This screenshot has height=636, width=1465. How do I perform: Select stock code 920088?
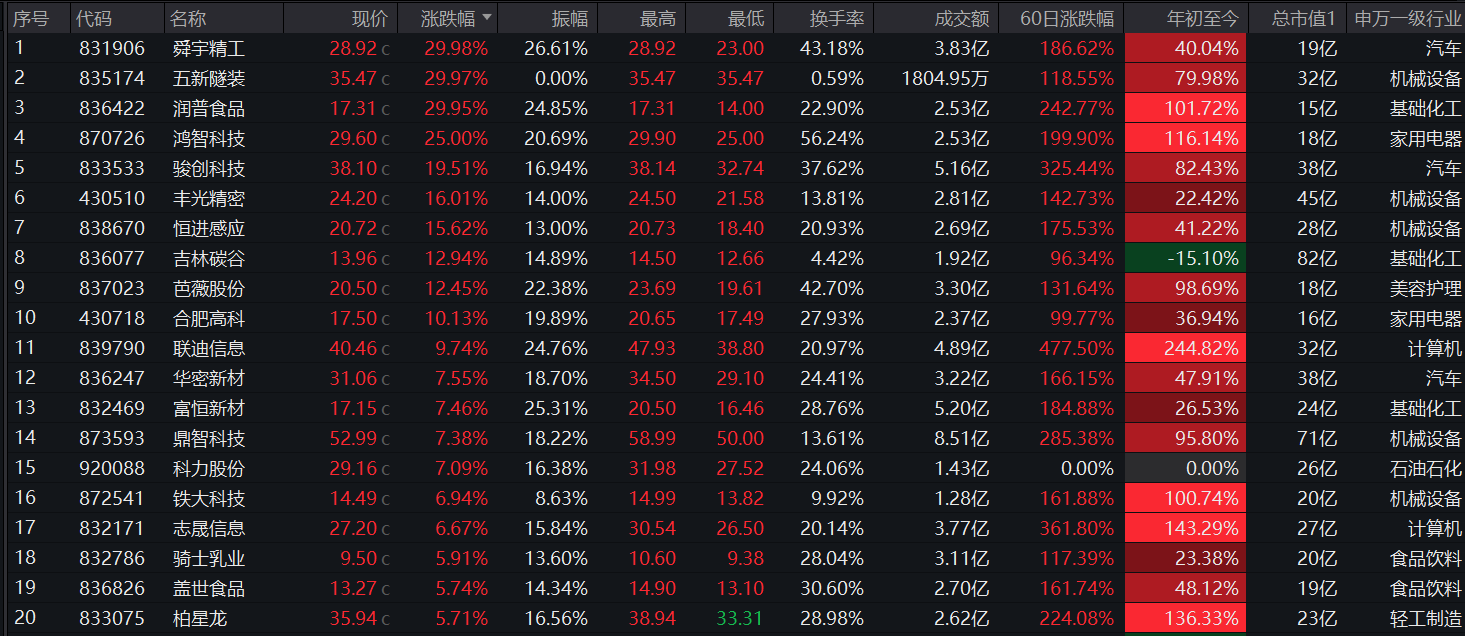tap(111, 469)
